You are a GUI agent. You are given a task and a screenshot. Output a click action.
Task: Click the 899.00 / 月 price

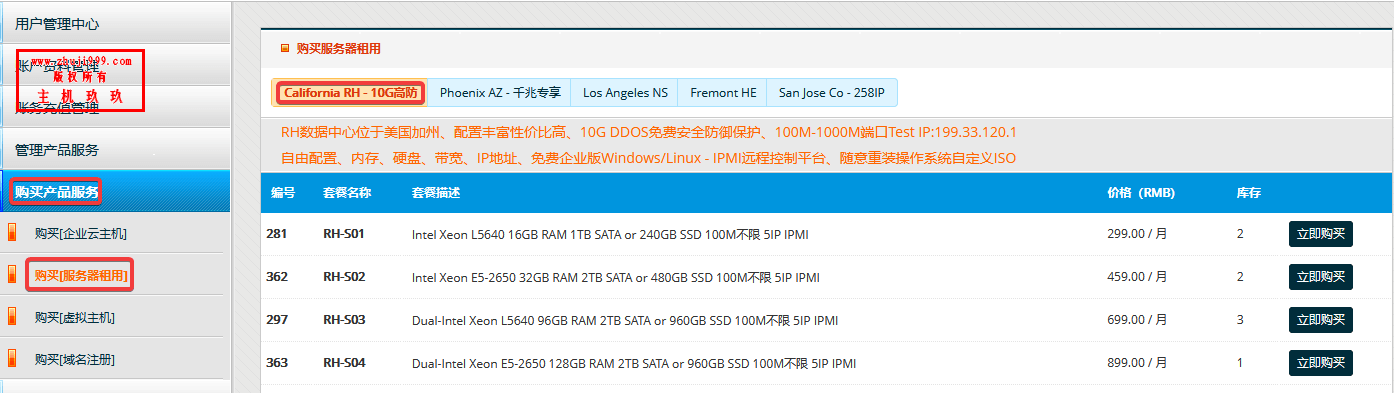coord(1137,363)
